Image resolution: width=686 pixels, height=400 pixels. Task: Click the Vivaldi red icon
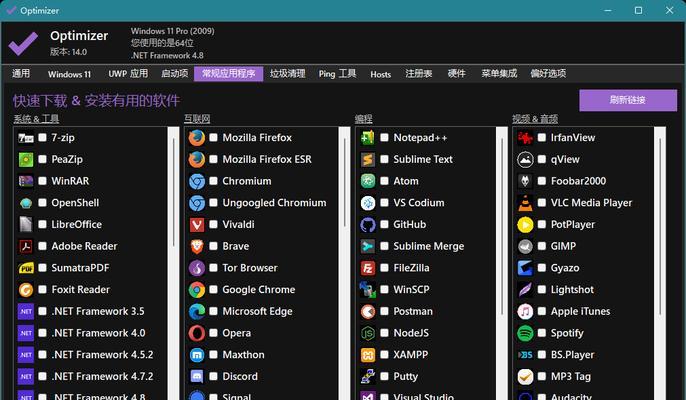coord(197,225)
